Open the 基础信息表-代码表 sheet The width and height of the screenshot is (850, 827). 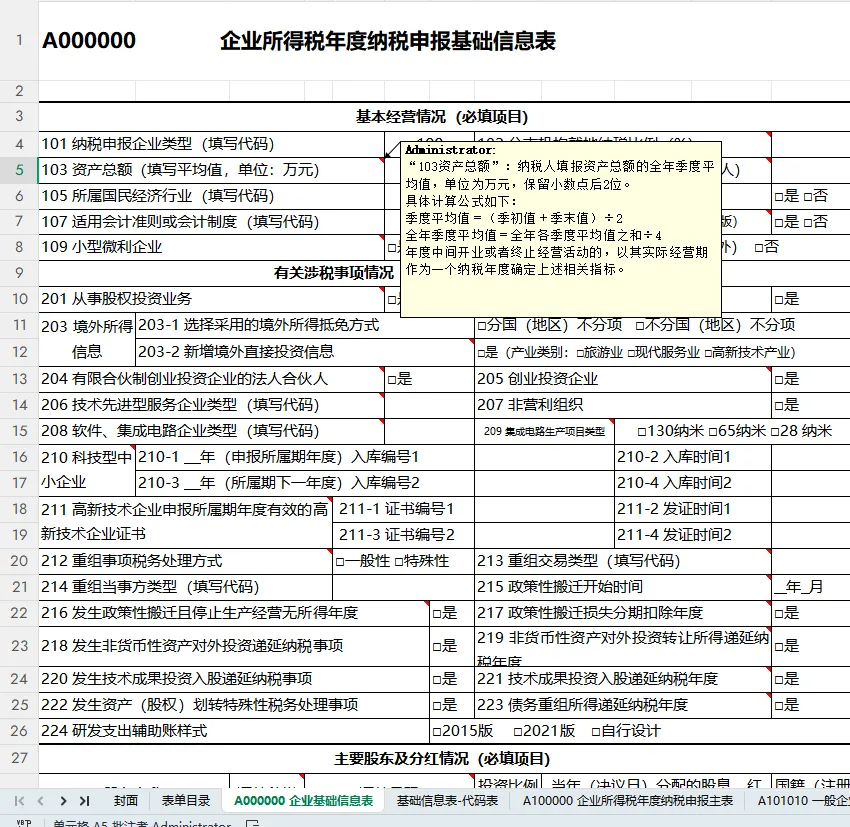point(447,800)
